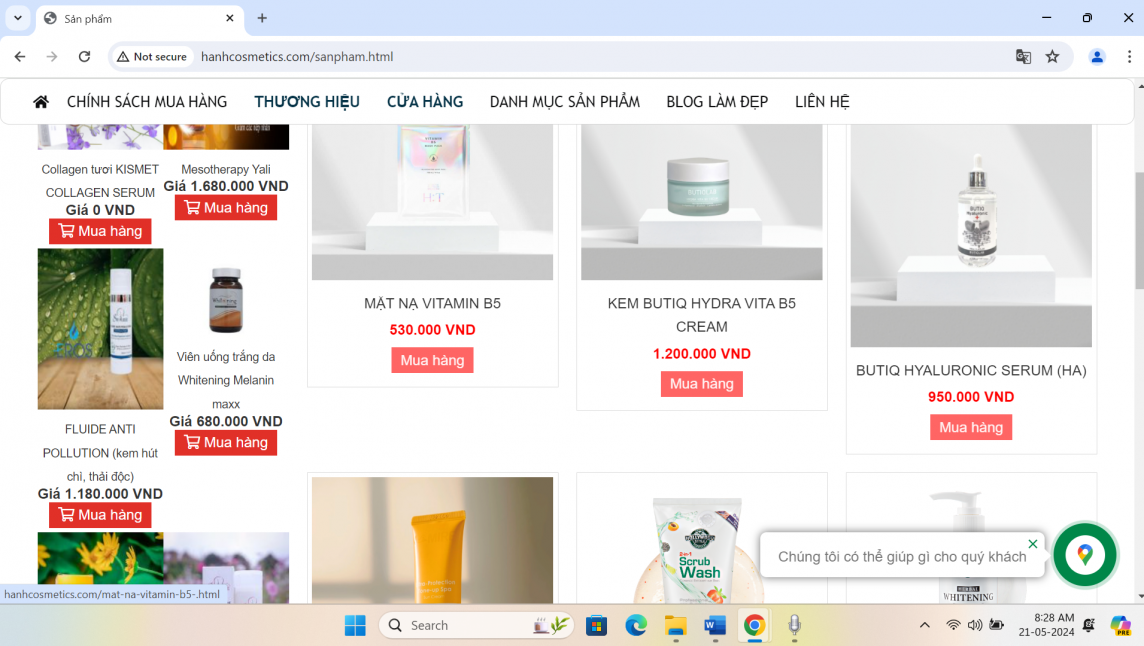
Task: Expand hidden icons in the system tray
Action: click(924, 625)
